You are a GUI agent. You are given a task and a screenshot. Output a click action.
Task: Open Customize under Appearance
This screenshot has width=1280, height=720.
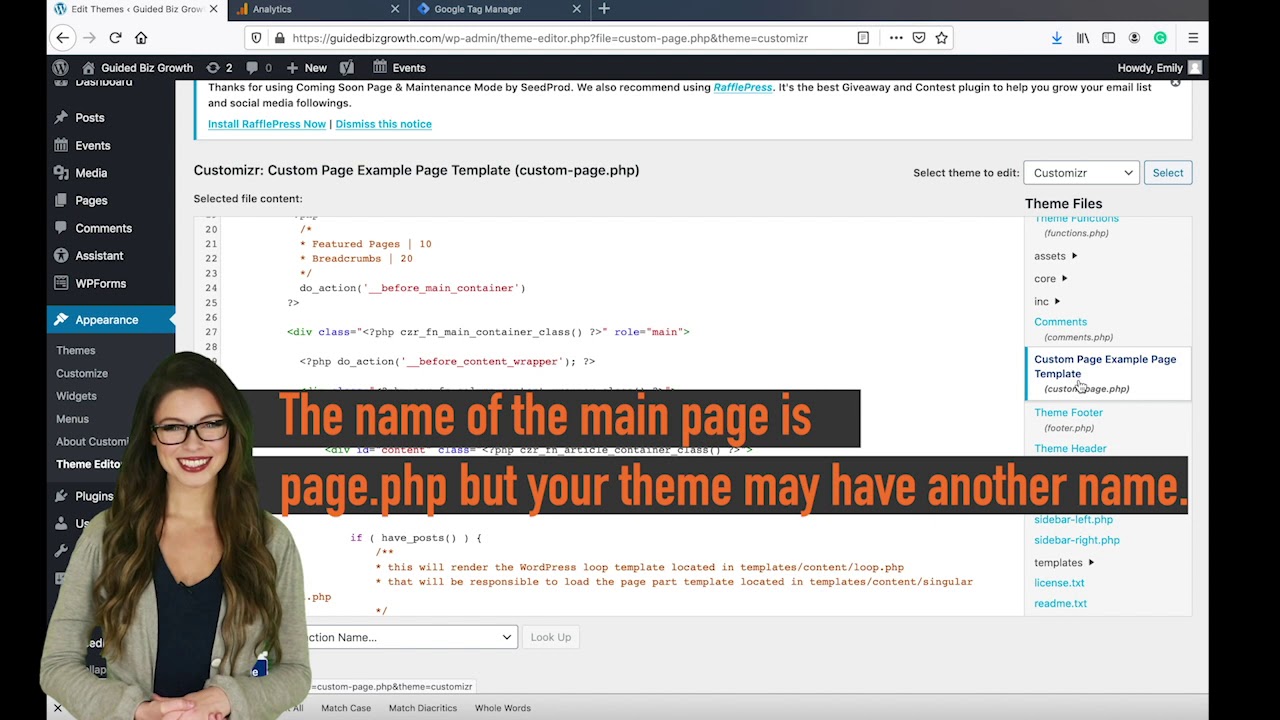(x=82, y=374)
